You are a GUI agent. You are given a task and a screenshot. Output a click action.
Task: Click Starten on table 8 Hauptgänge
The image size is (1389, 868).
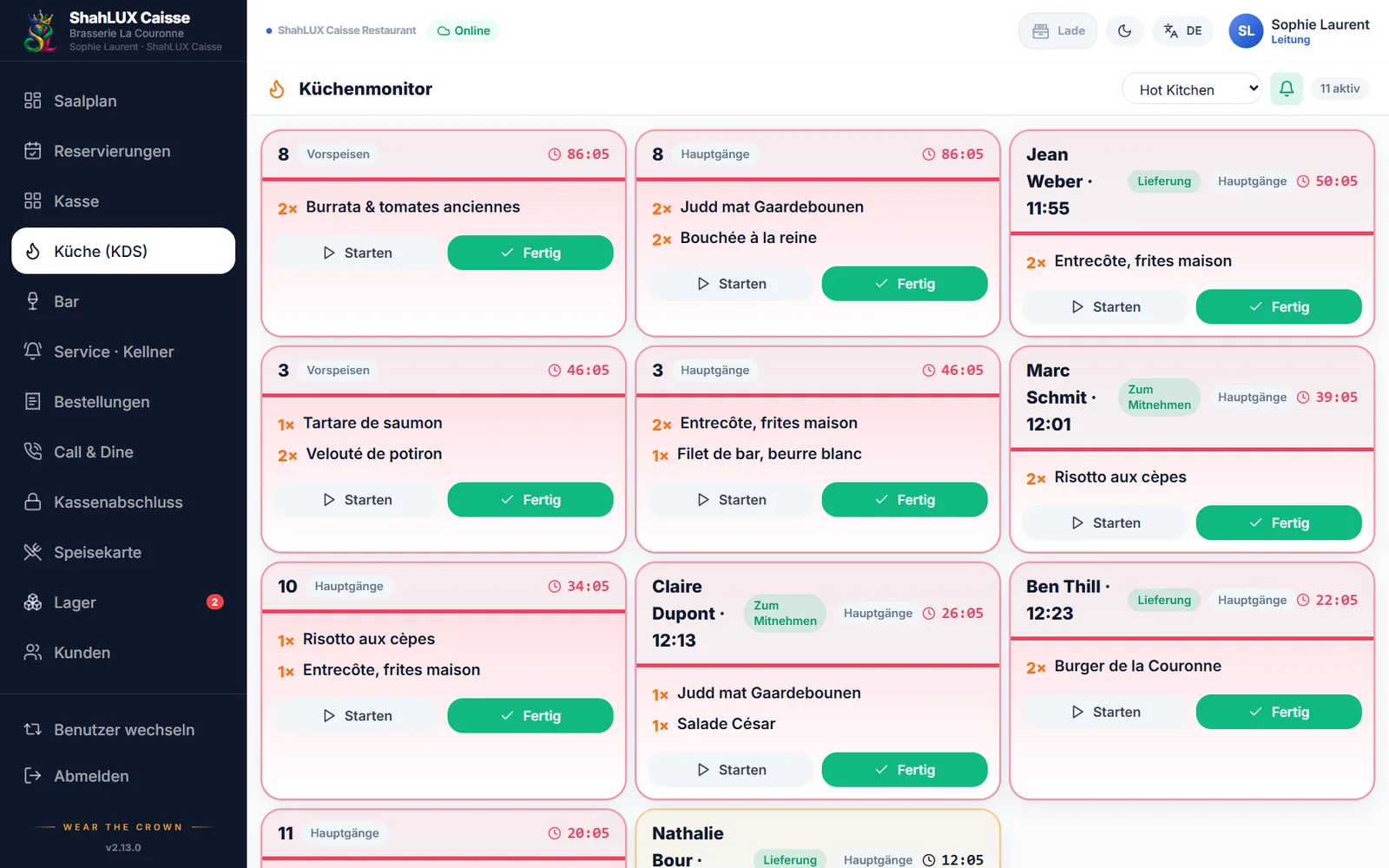point(732,284)
